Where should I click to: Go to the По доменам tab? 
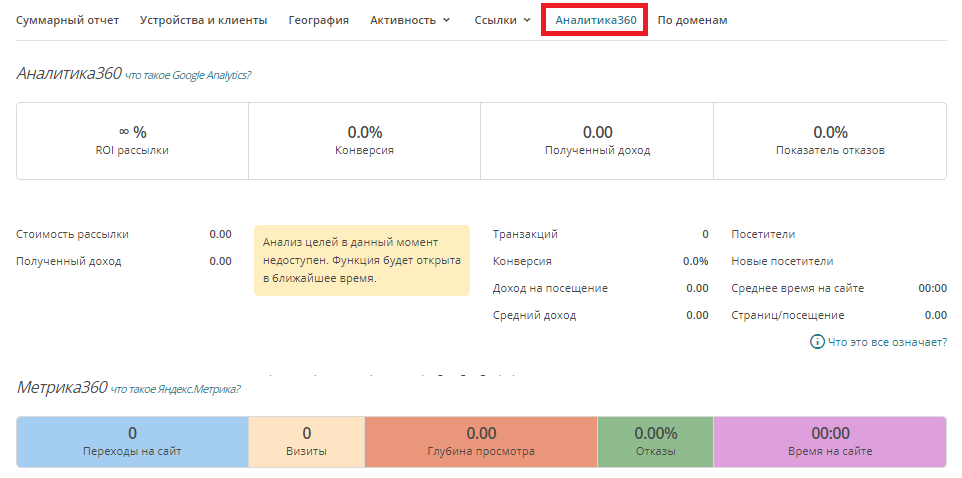[x=692, y=20]
